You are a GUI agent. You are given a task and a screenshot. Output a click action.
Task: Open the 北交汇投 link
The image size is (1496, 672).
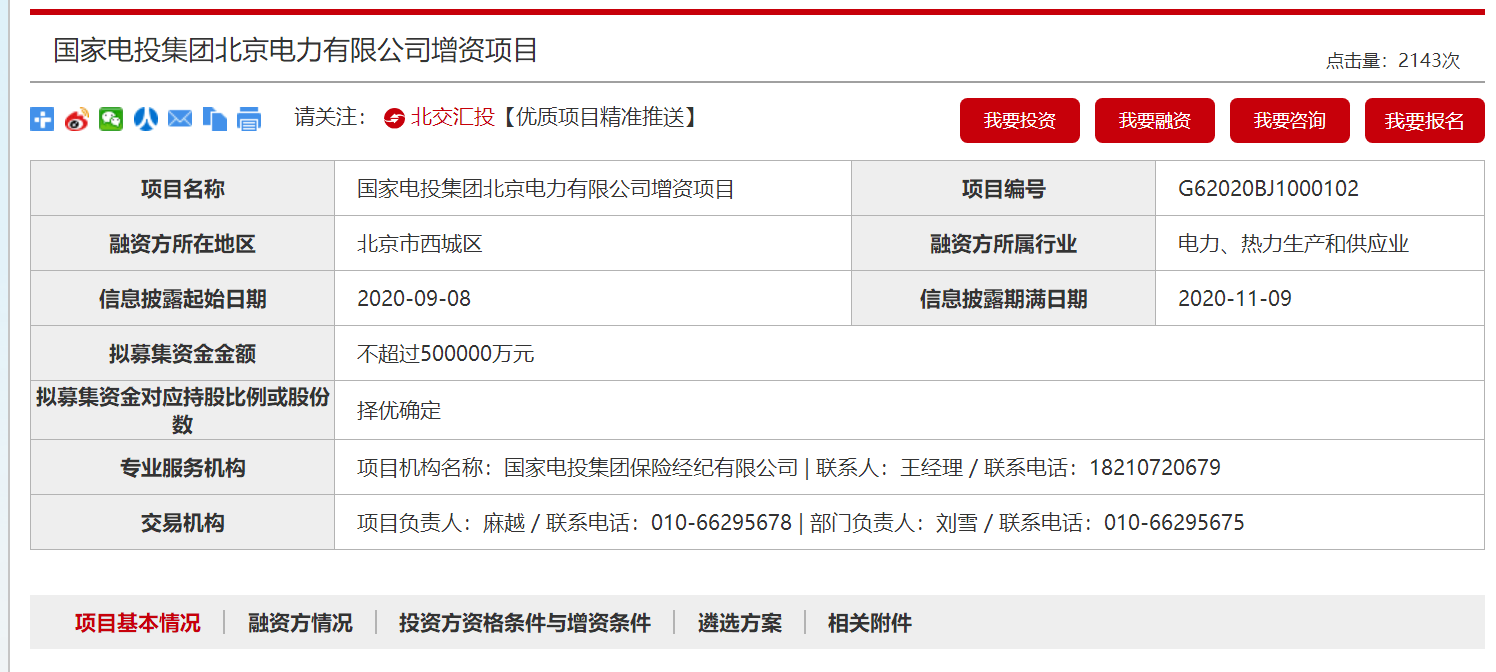[453, 117]
